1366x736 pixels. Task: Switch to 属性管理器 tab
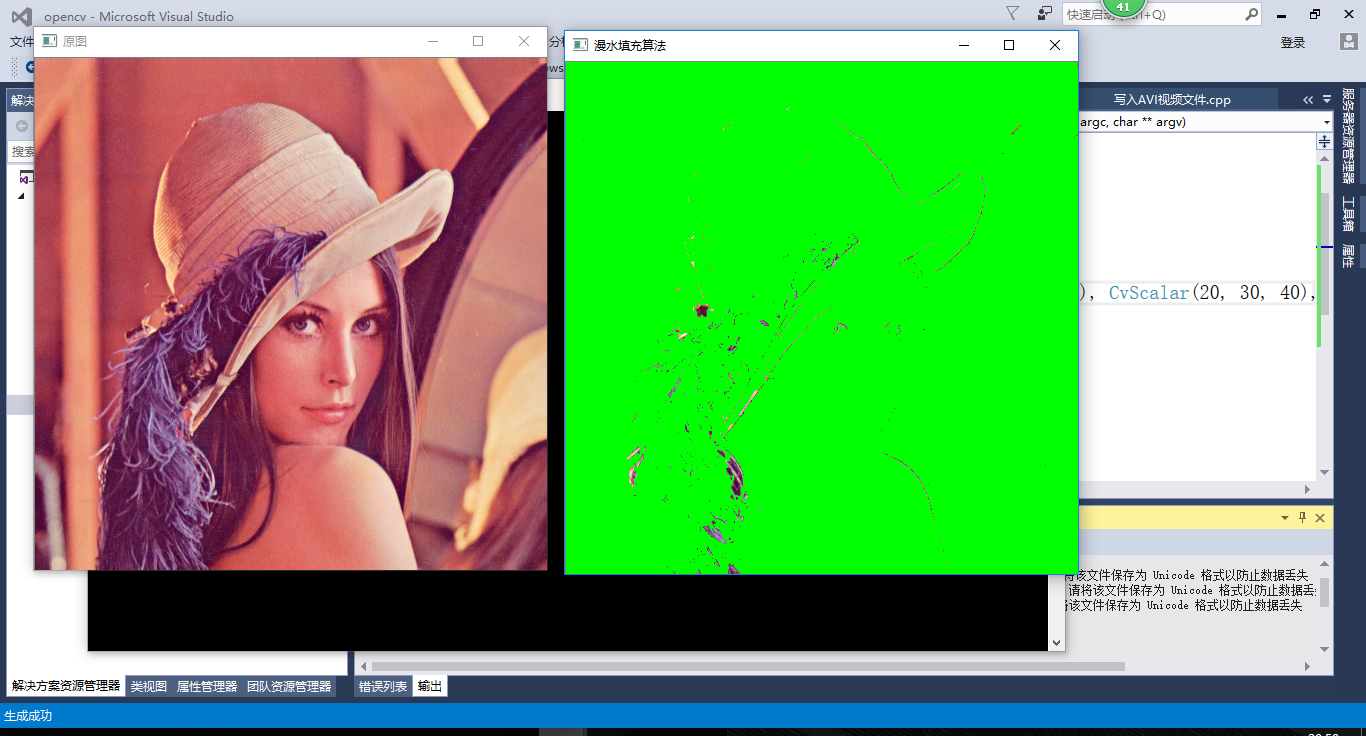click(207, 686)
